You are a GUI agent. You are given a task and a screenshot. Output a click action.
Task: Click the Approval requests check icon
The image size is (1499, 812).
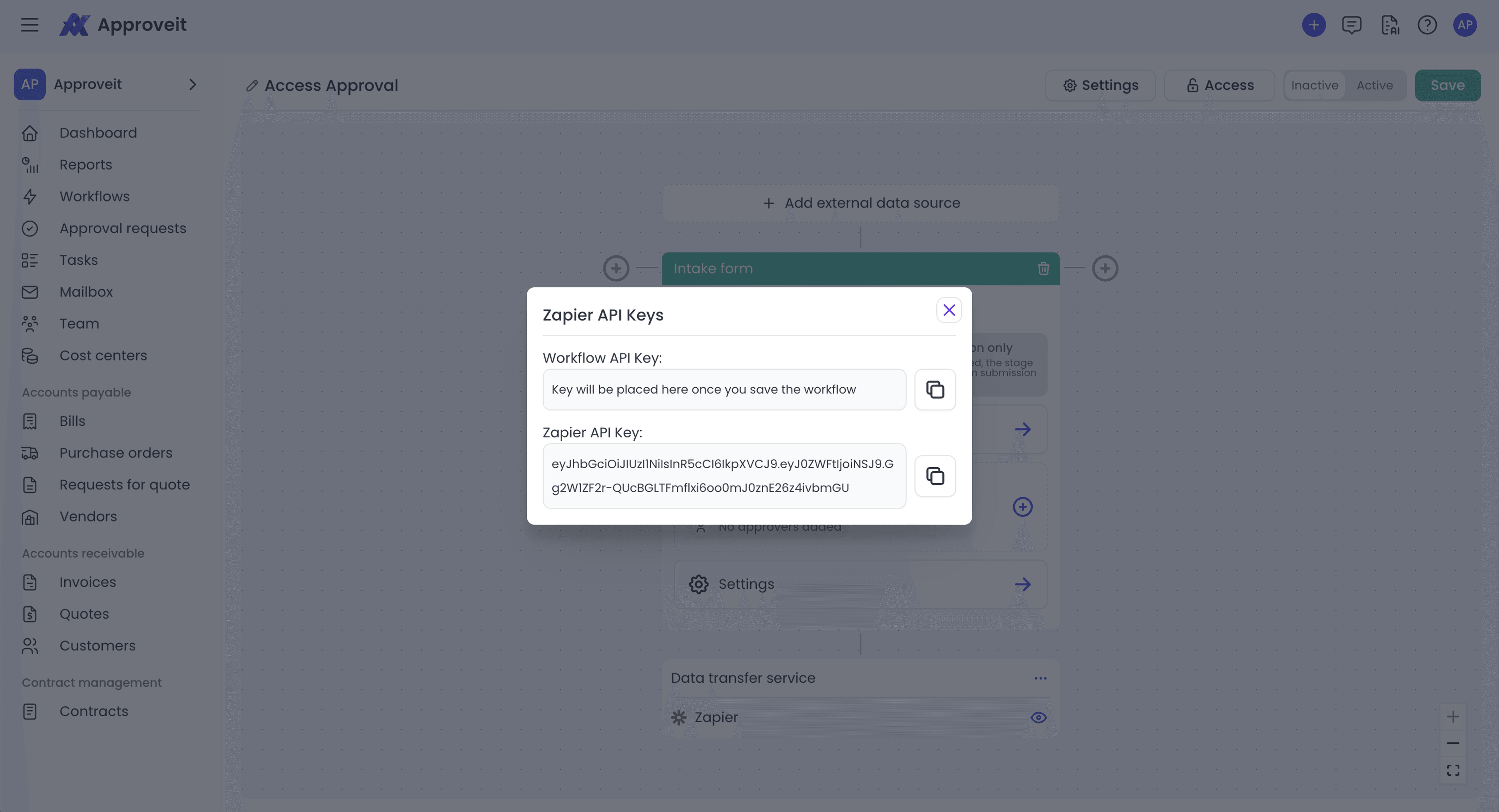click(x=30, y=229)
